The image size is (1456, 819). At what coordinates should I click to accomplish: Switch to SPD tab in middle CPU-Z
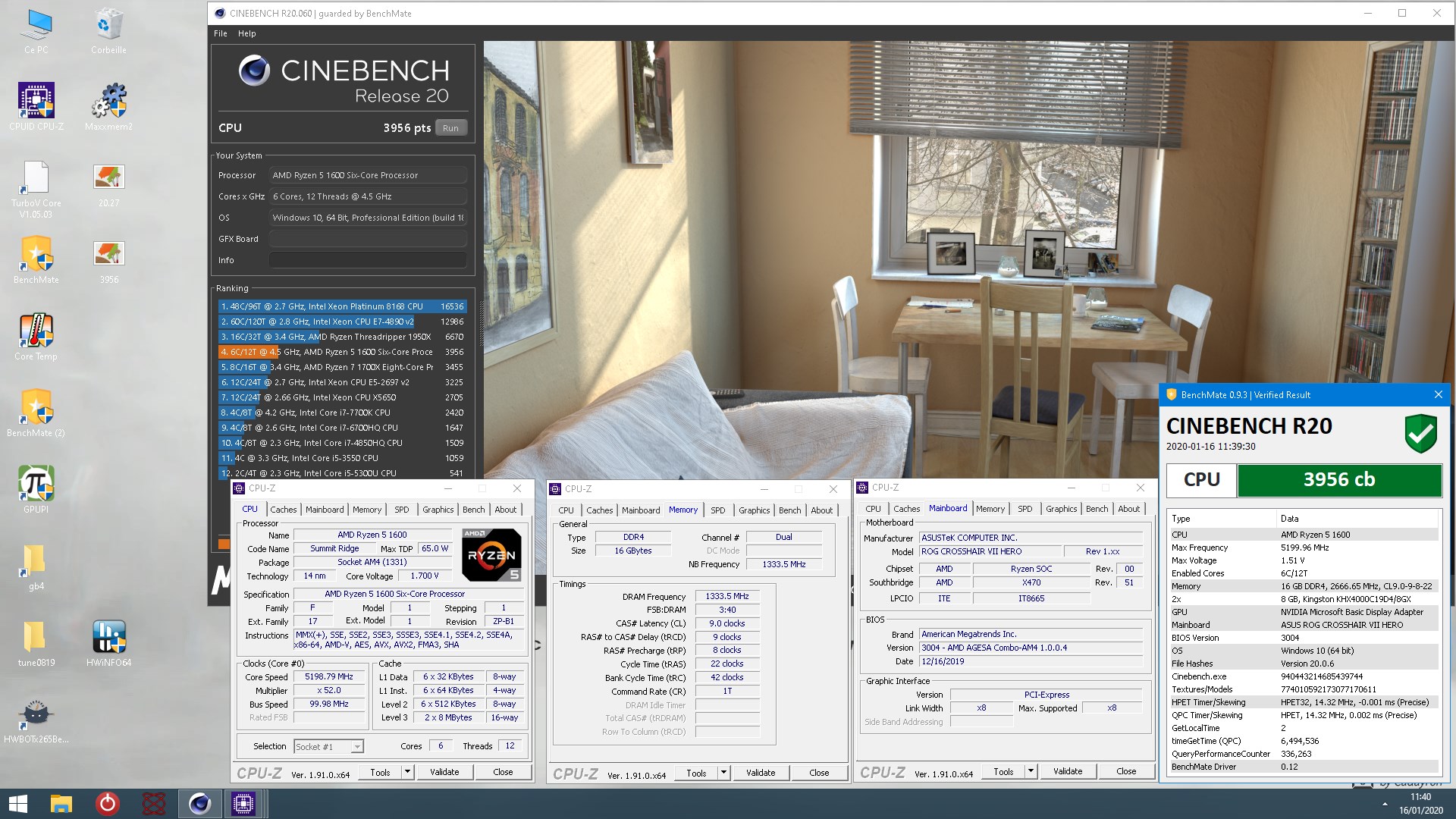pyautogui.click(x=717, y=510)
